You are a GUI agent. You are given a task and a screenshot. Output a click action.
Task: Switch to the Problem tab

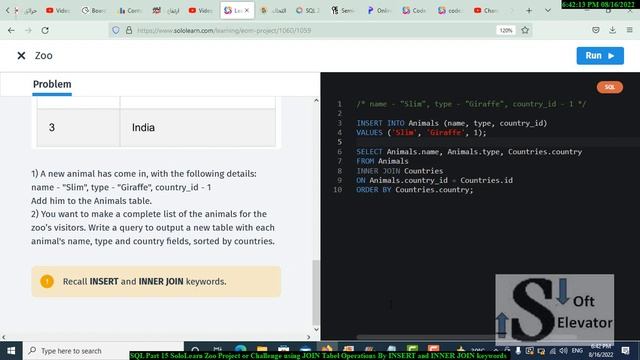[52, 84]
